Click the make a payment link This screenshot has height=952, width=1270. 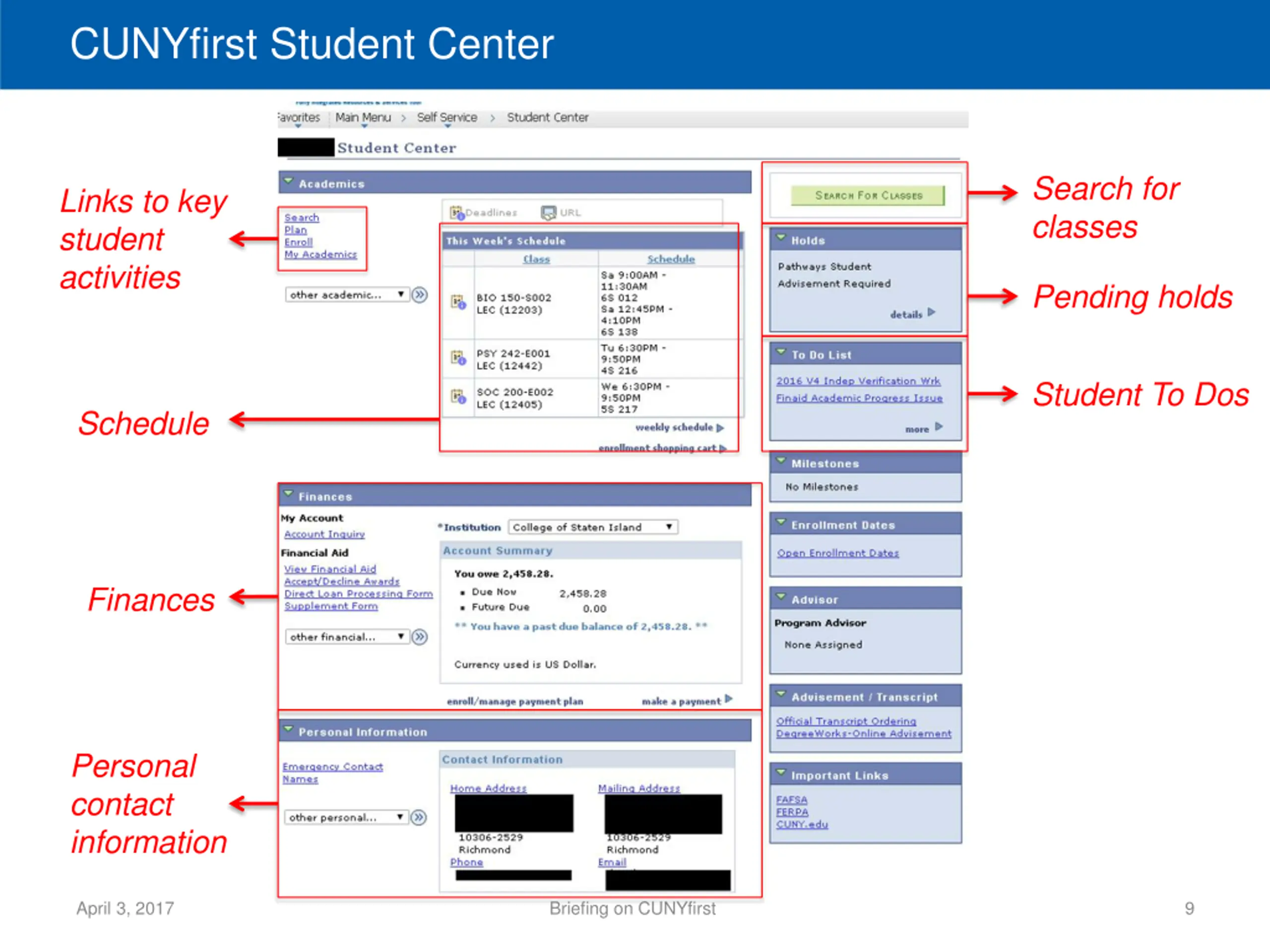point(681,701)
